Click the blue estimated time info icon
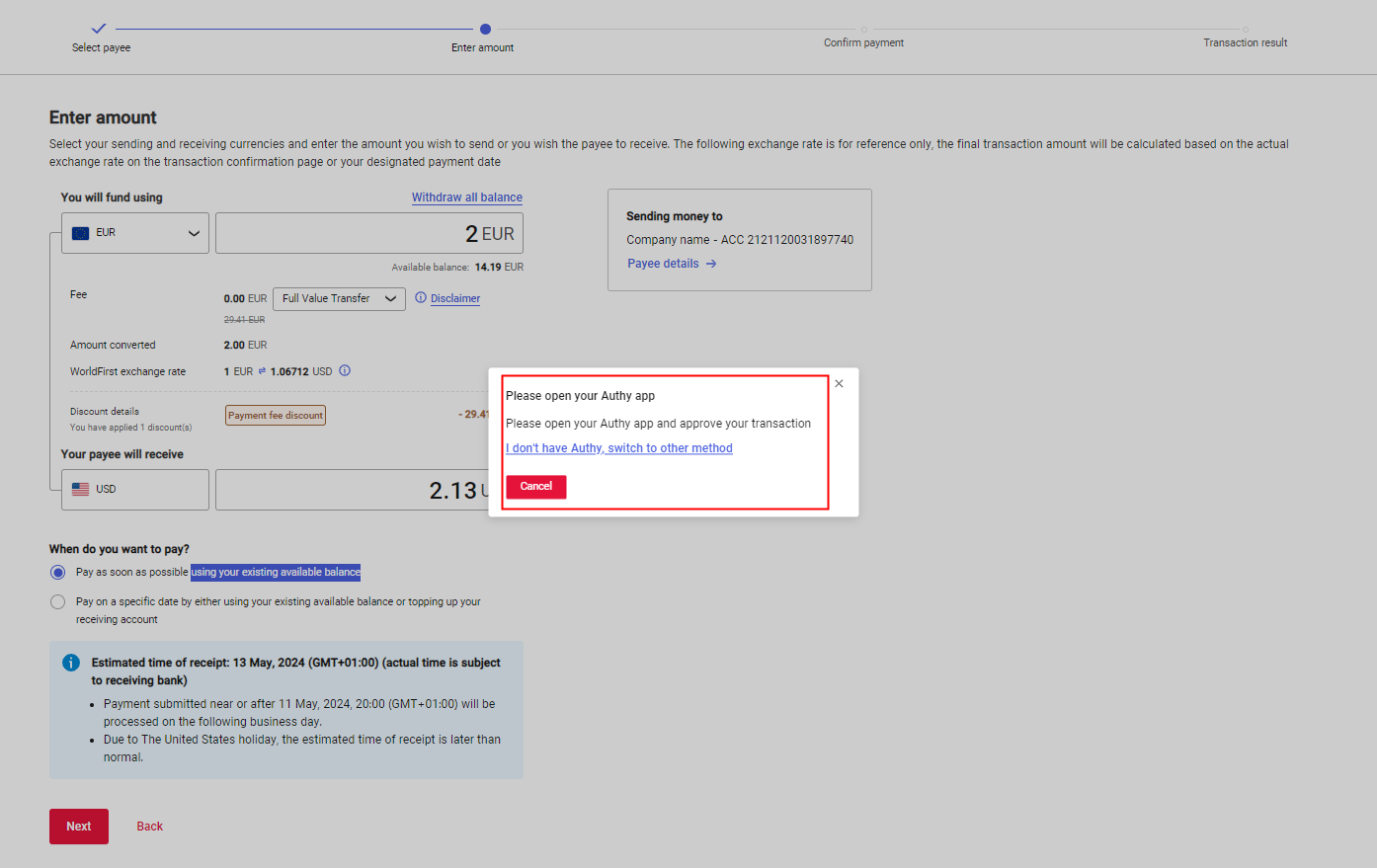 pyautogui.click(x=71, y=663)
